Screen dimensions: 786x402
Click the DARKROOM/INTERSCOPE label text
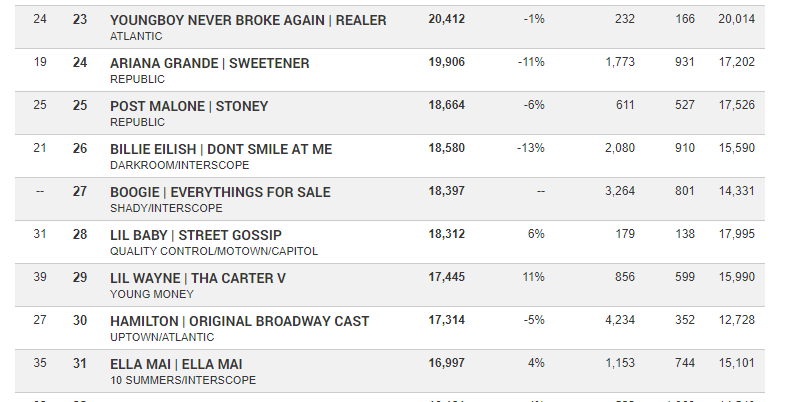click(179, 165)
